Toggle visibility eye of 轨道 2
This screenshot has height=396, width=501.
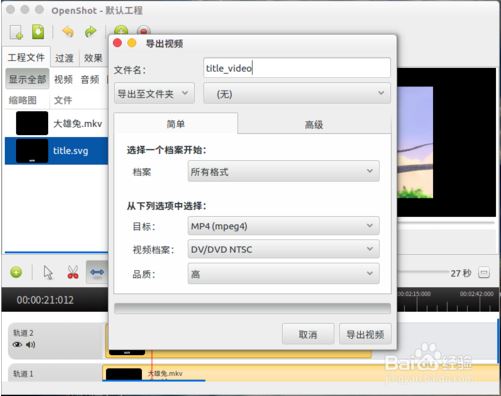tap(17, 344)
